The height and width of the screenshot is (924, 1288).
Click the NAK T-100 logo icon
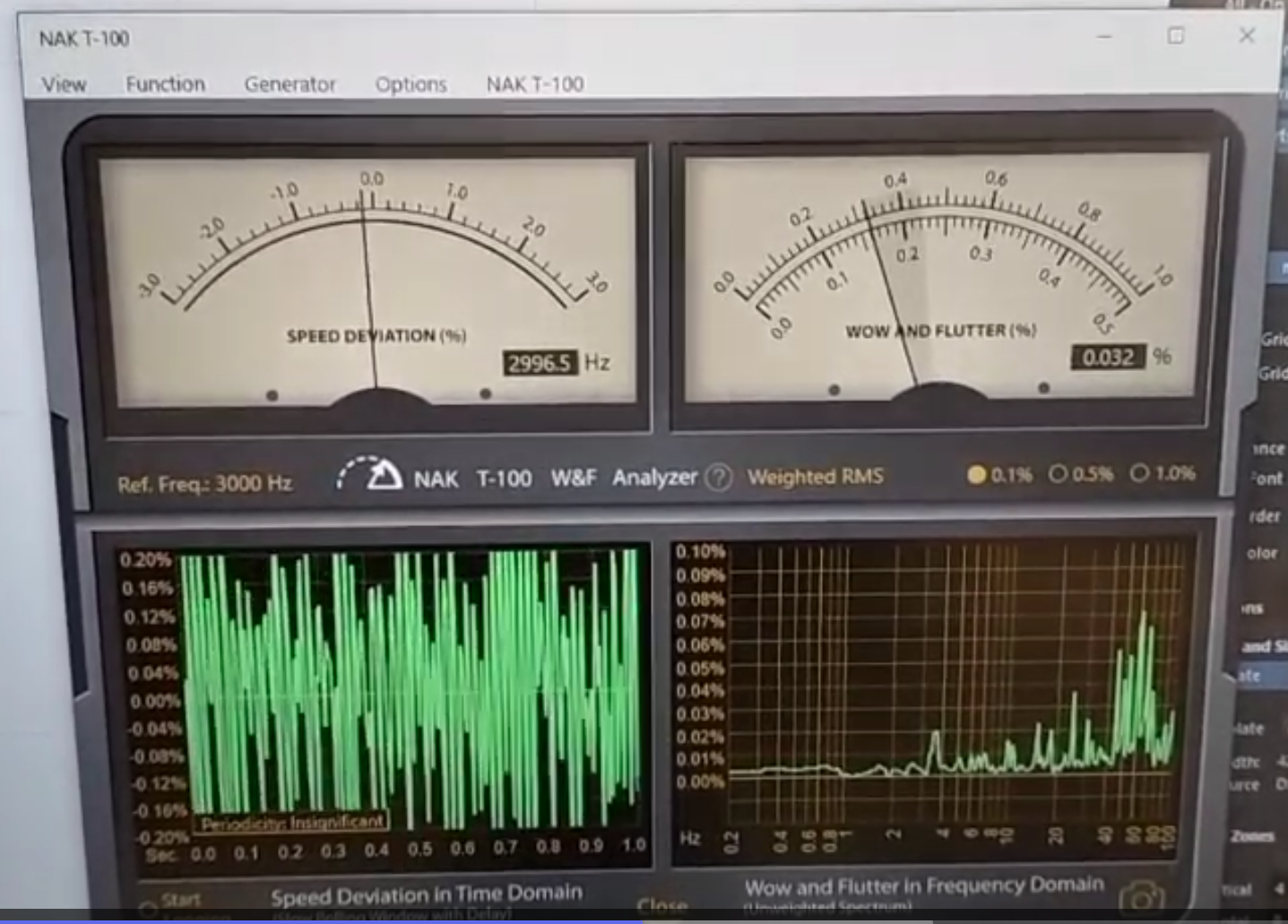(370, 474)
